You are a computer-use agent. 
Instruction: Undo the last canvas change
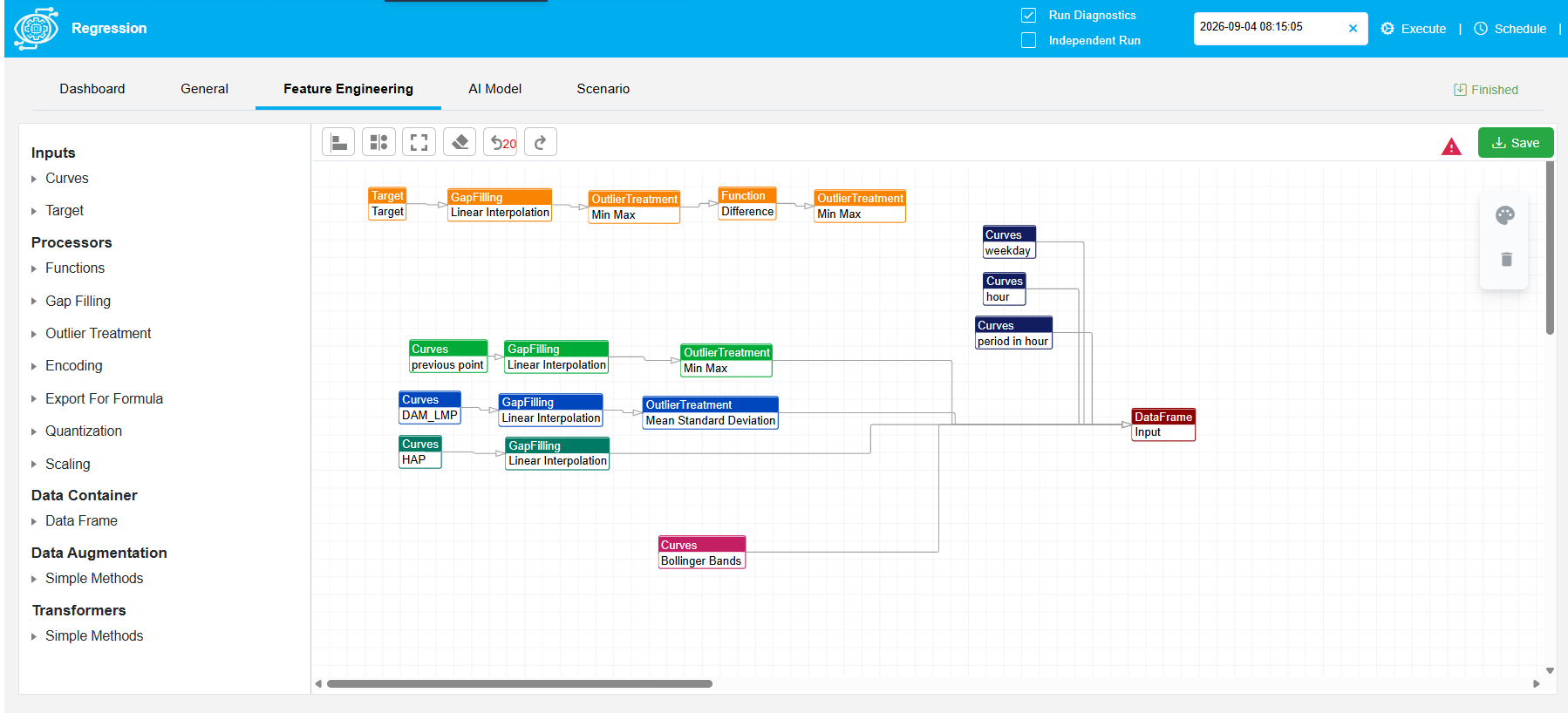[501, 142]
